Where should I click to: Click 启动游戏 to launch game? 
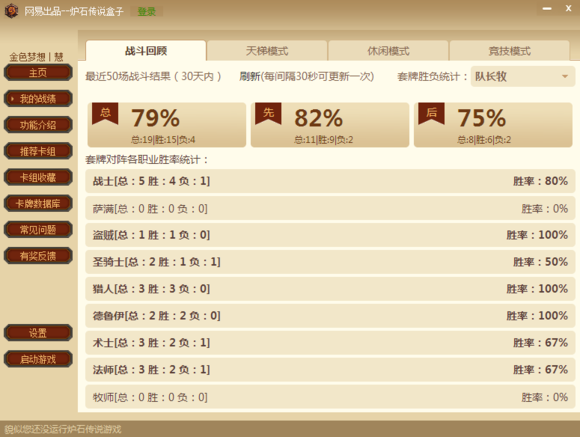(x=38, y=359)
